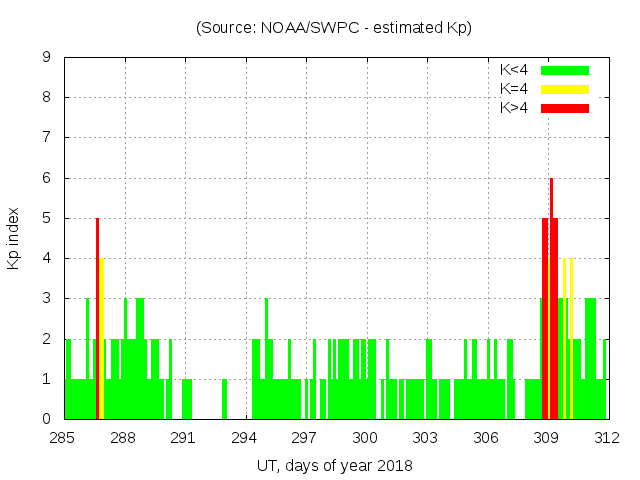This screenshot has height=480, width=640.
Task: Click the x-axis tick label 294
Action: pos(244,438)
